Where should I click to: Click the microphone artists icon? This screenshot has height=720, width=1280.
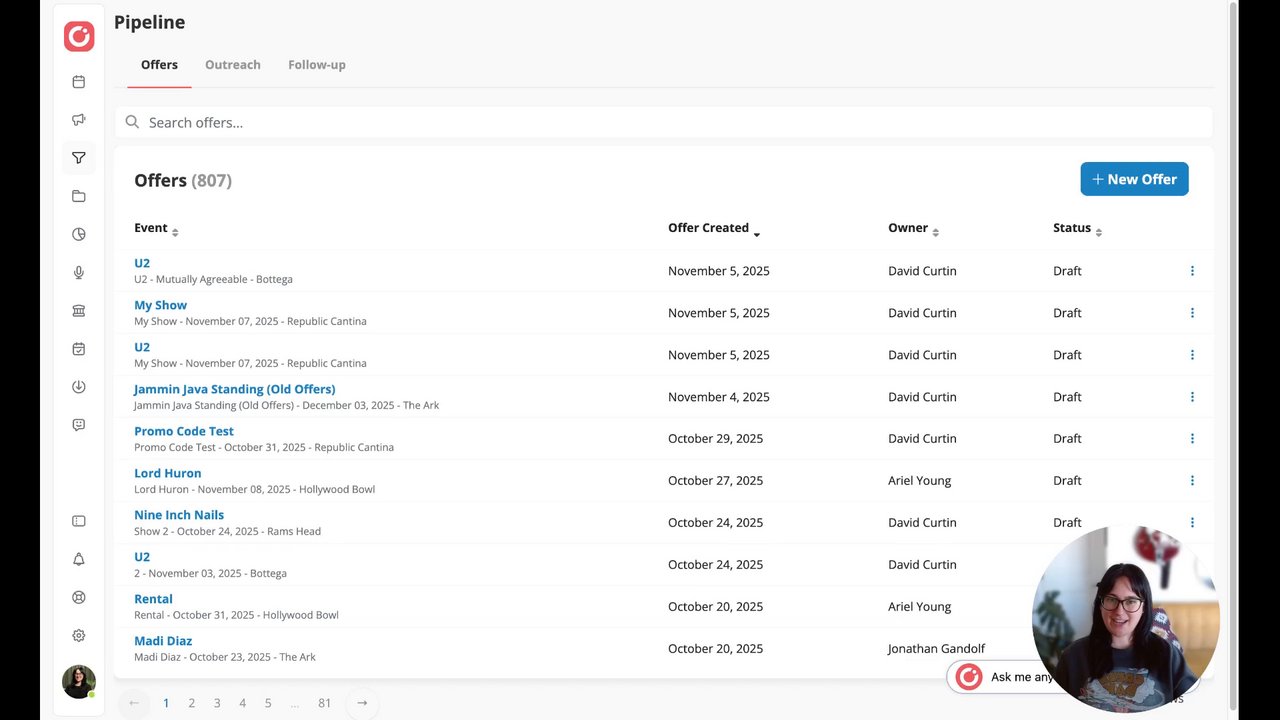tap(79, 272)
